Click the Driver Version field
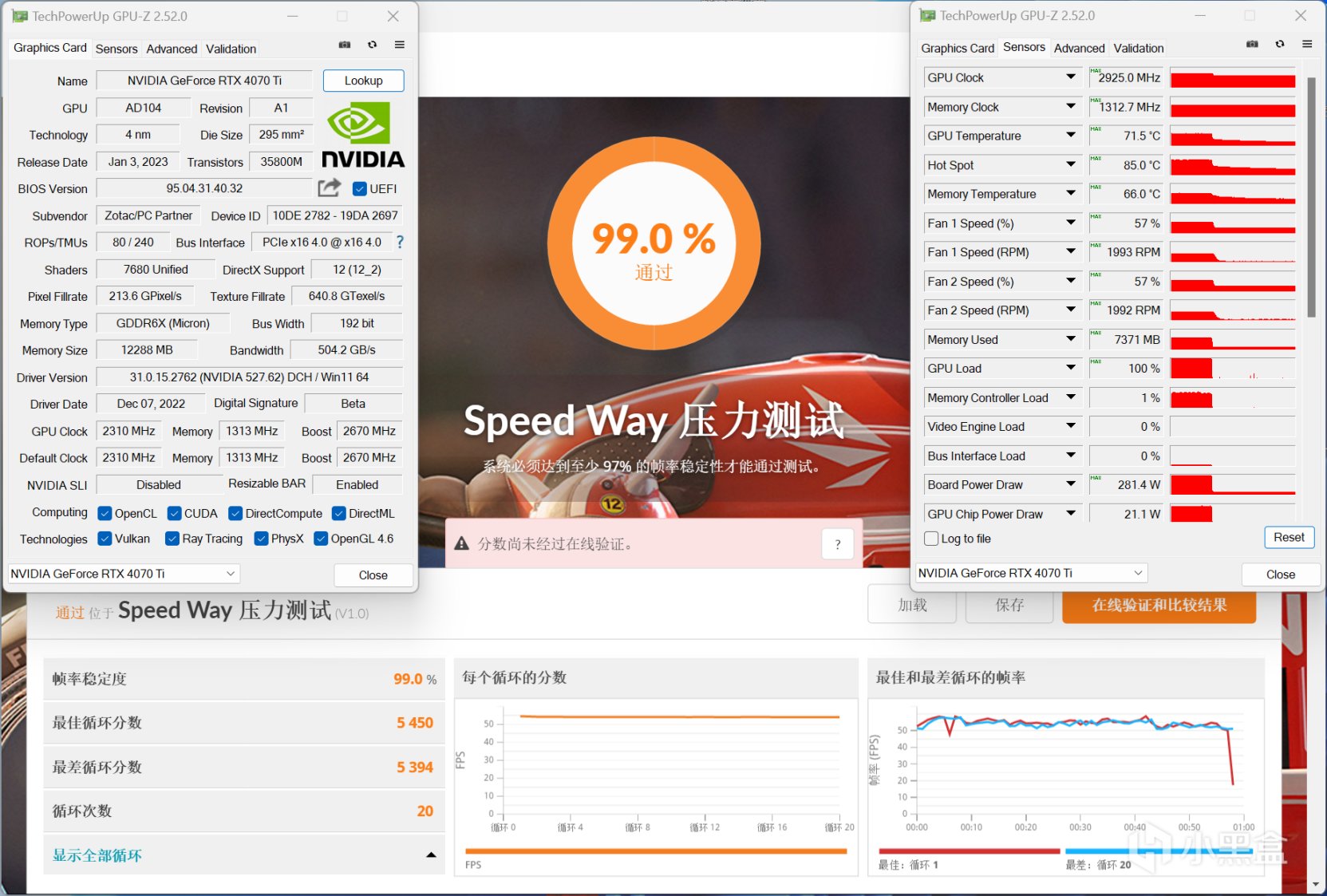1327x896 pixels. [250, 377]
